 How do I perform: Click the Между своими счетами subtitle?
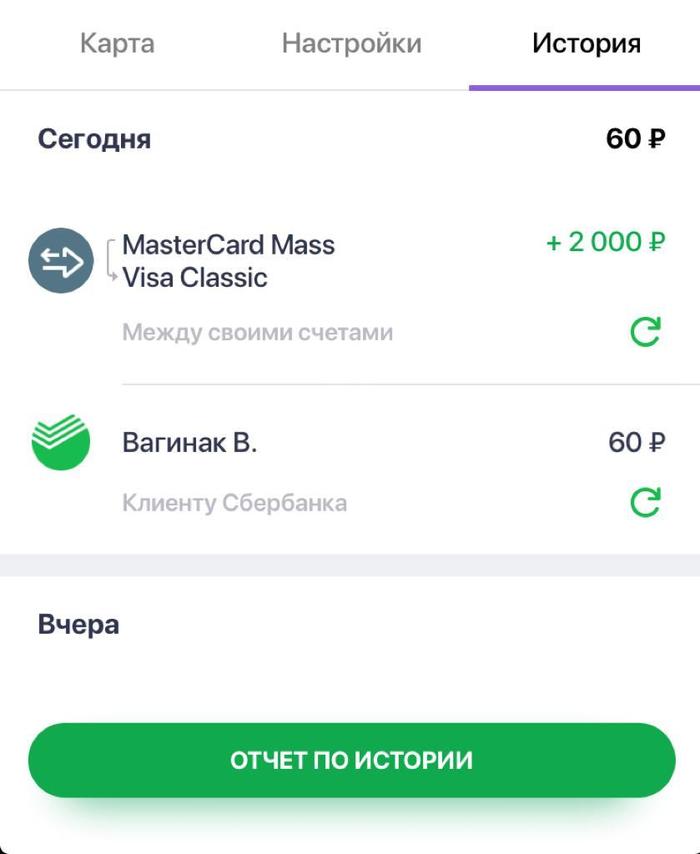(257, 332)
